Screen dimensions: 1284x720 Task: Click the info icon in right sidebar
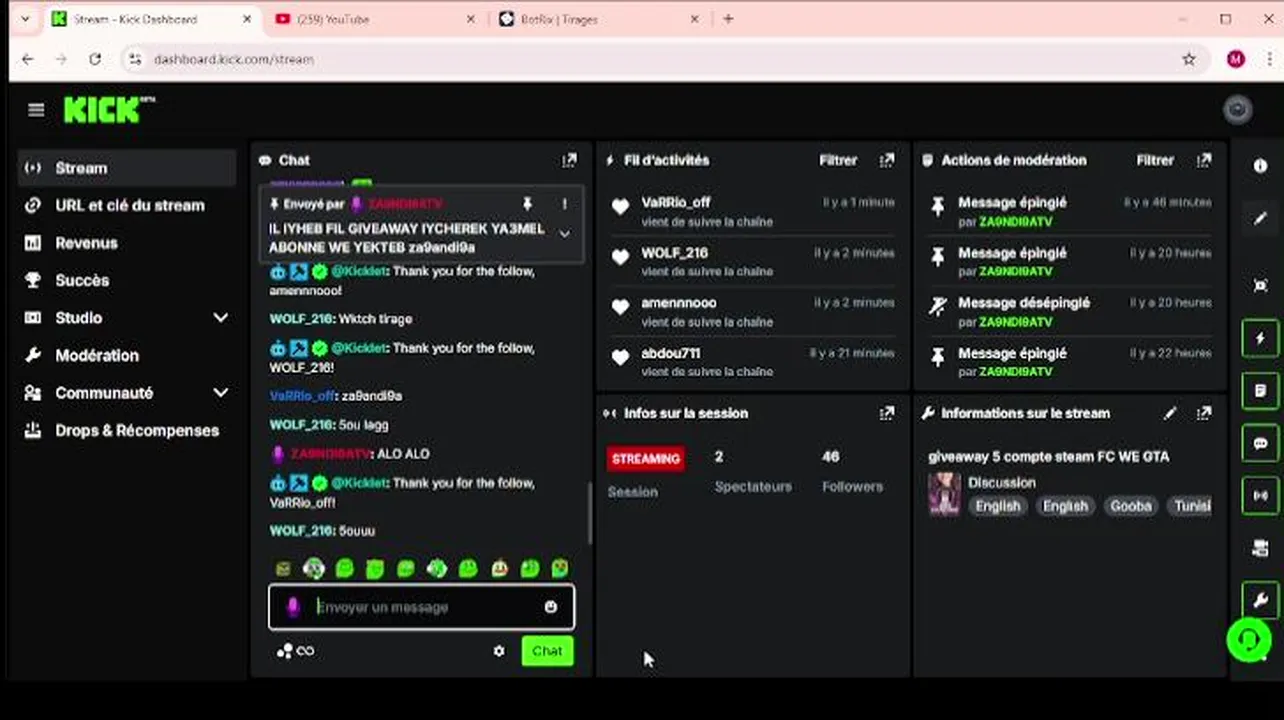tap(1260, 166)
